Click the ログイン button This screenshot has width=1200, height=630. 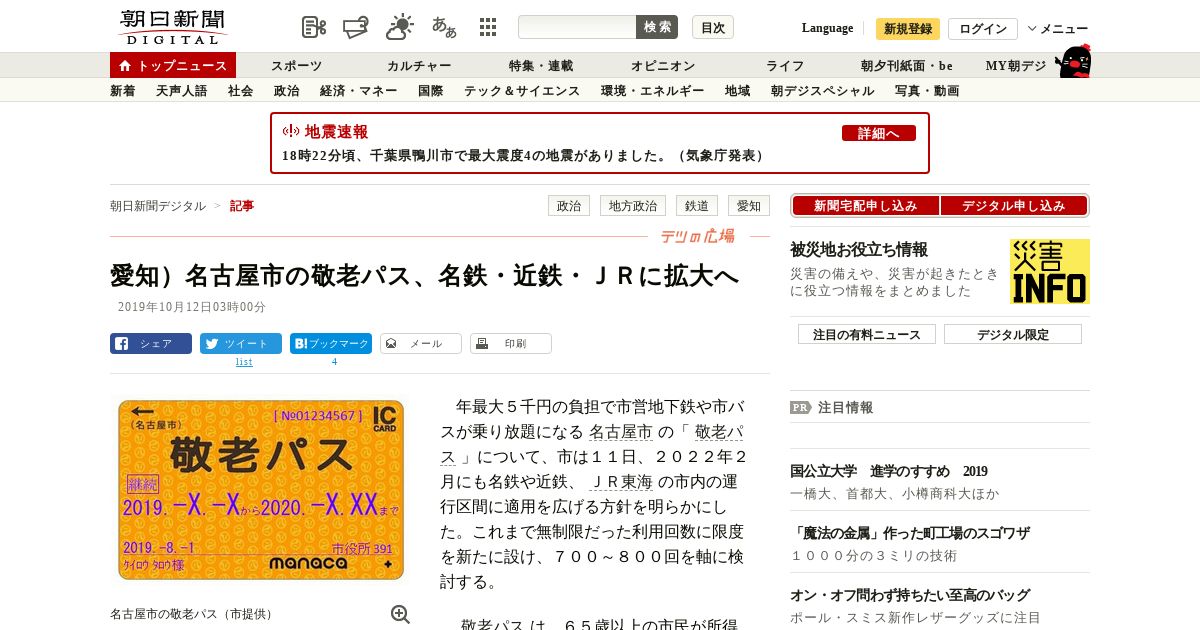tap(983, 29)
